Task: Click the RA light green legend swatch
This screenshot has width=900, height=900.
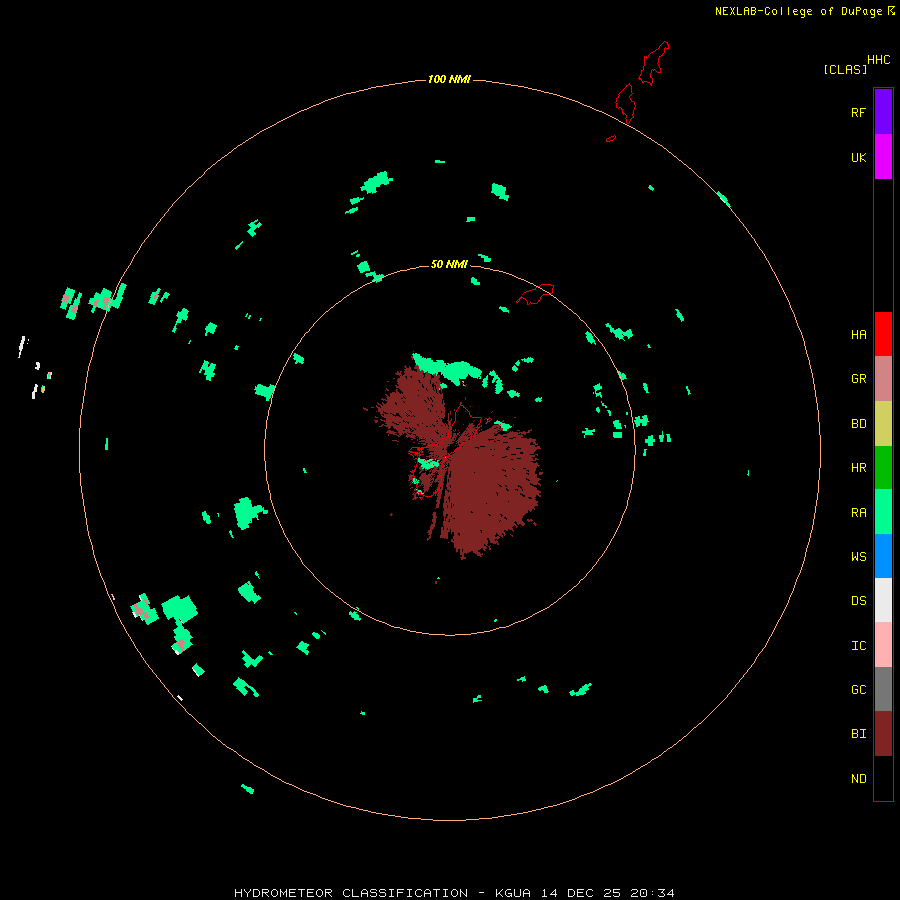Action: [883, 512]
